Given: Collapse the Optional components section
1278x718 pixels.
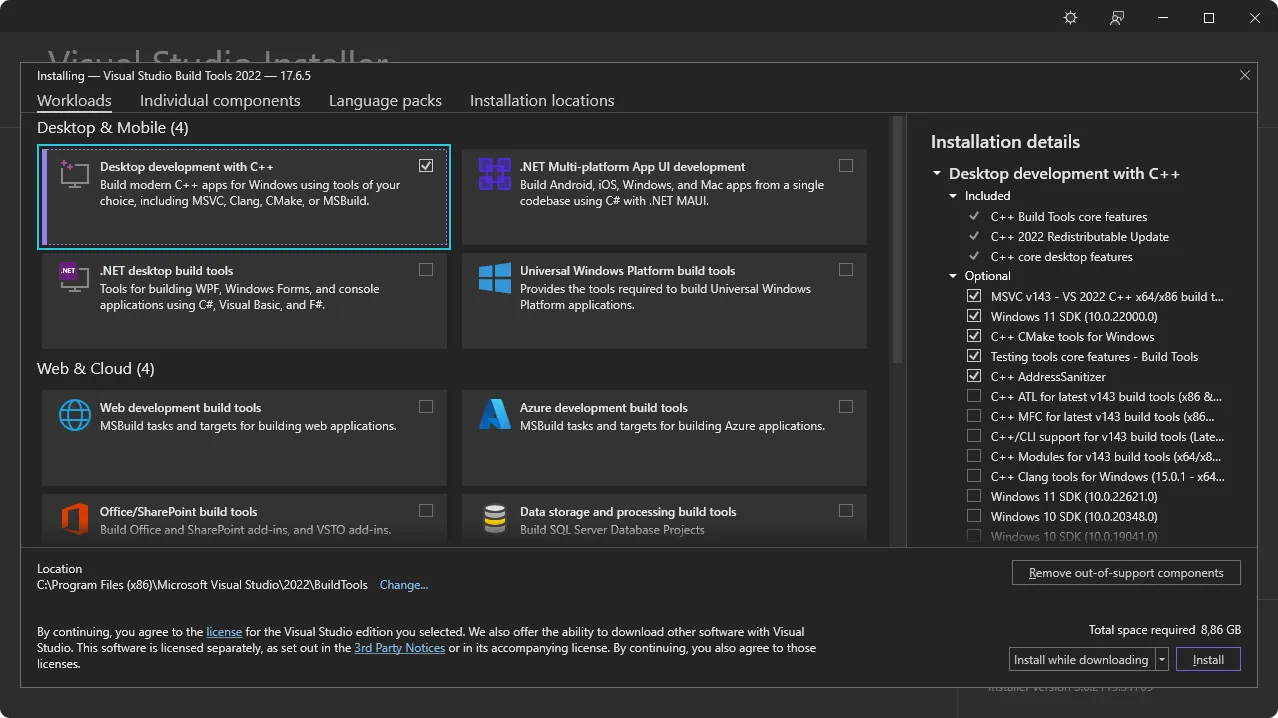Looking at the screenshot, I should (951, 275).
